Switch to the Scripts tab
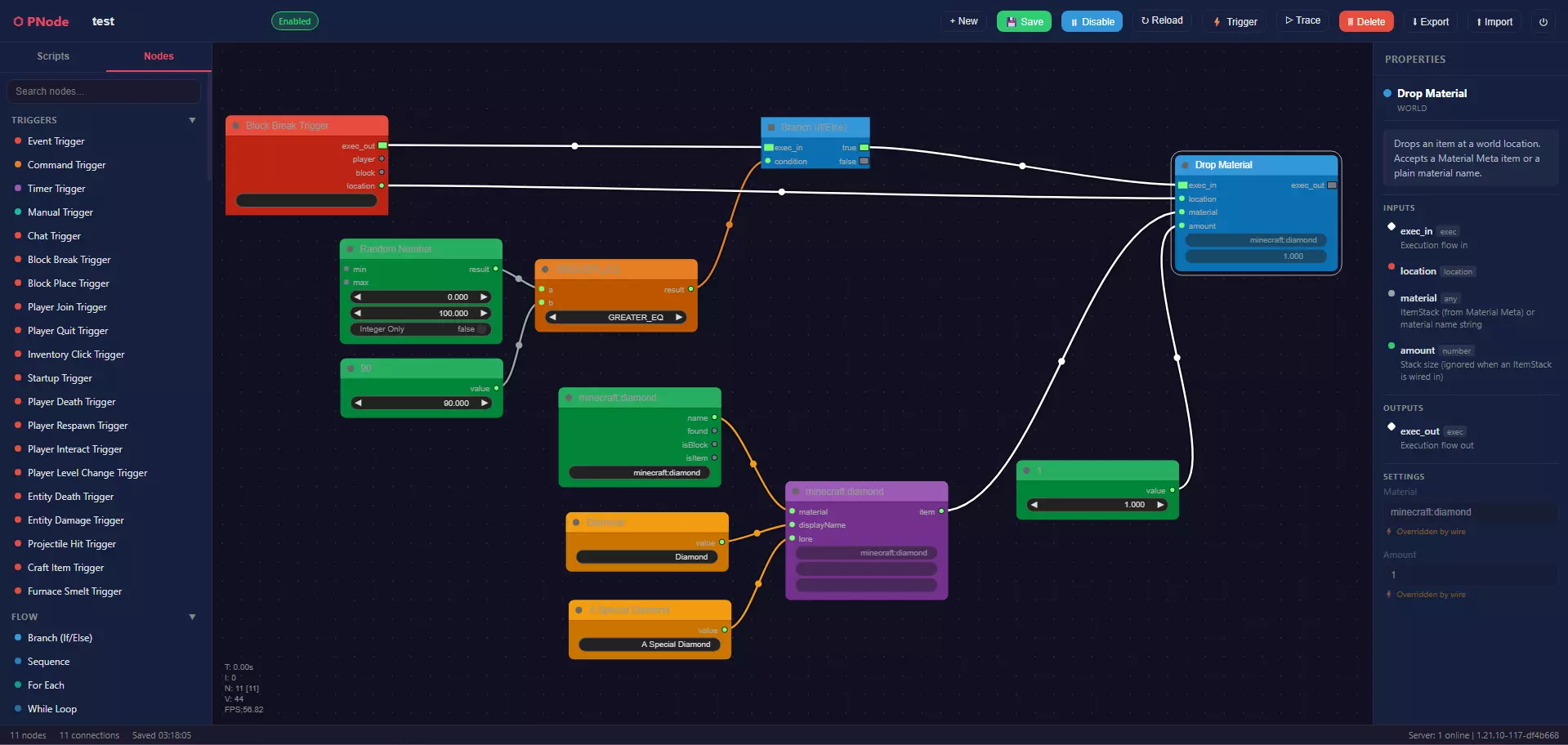 tap(53, 56)
